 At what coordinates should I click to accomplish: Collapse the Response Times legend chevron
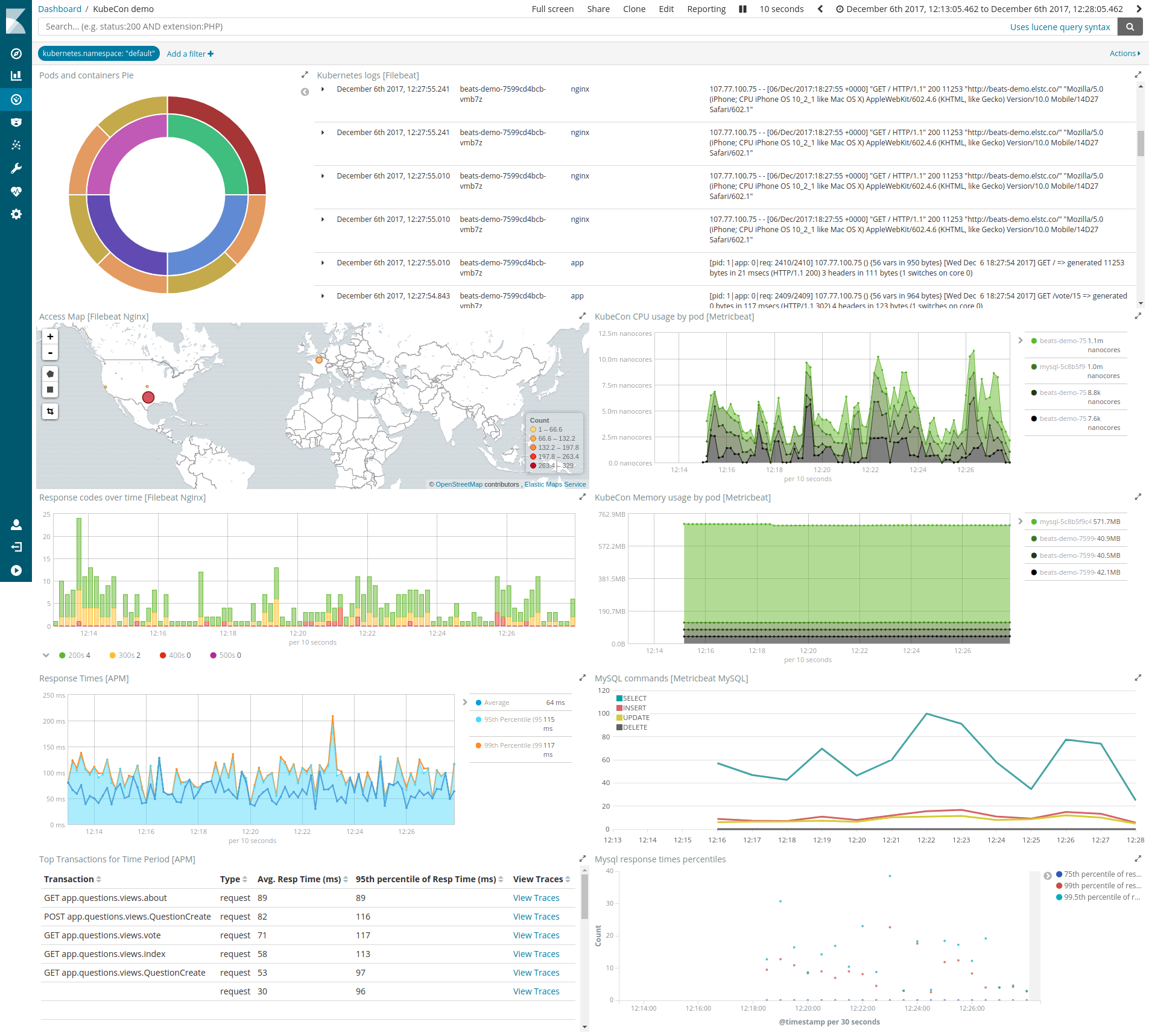tap(465, 703)
